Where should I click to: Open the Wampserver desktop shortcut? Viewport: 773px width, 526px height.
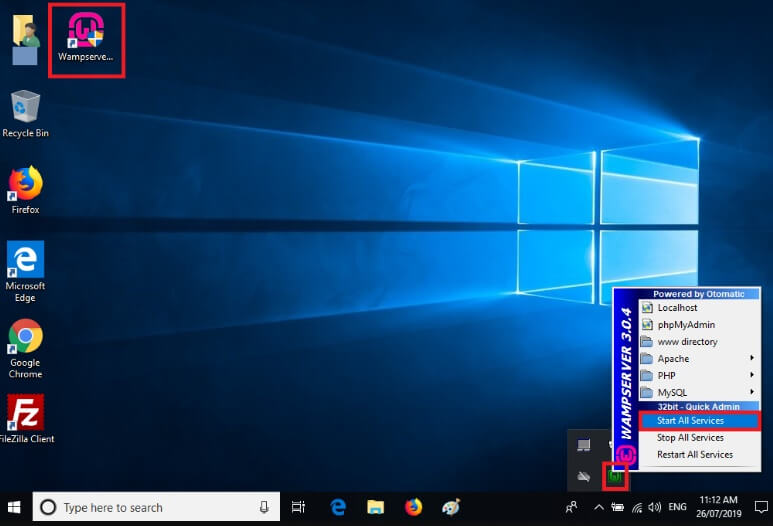point(86,38)
